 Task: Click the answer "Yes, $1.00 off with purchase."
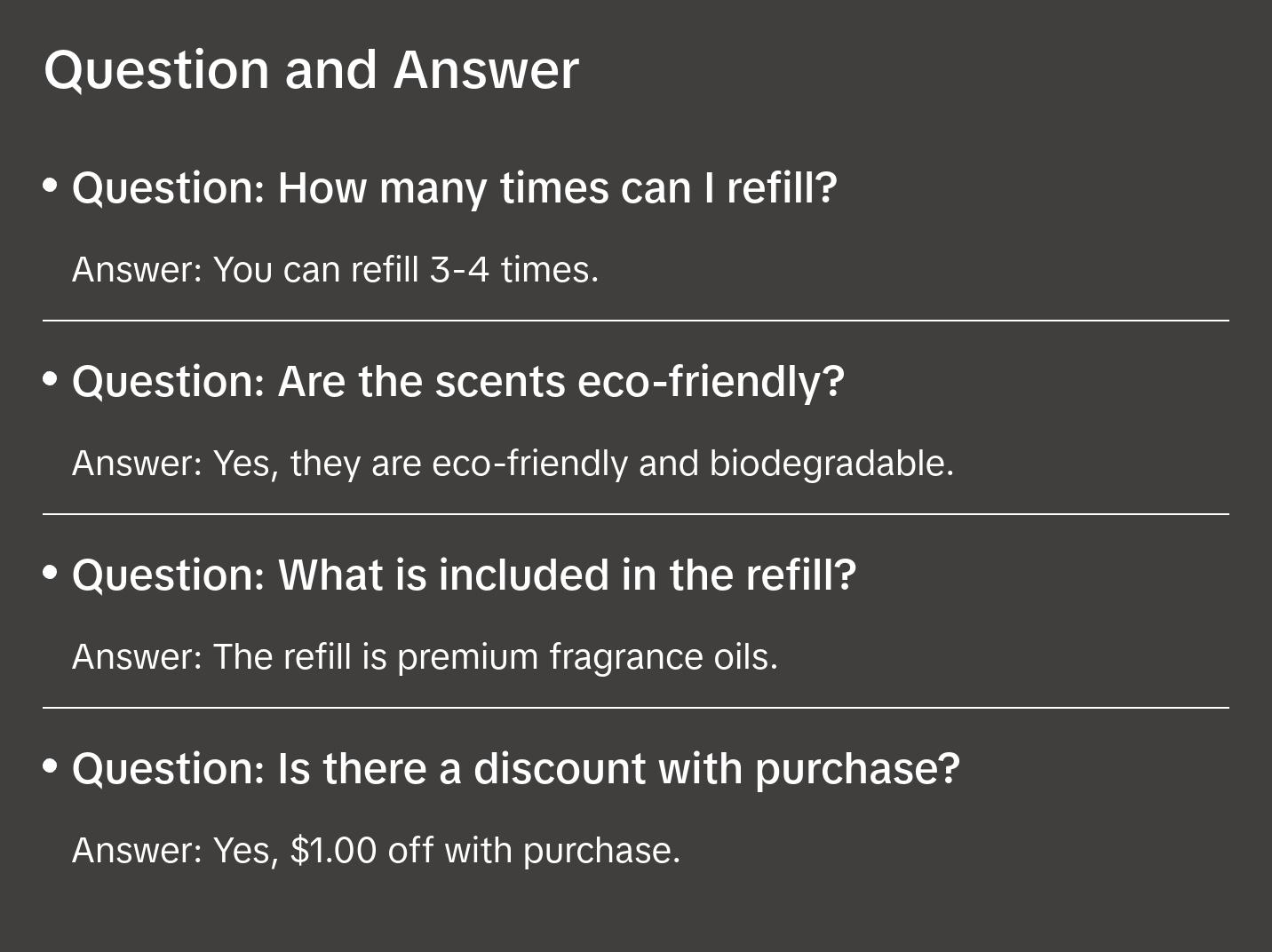(376, 851)
